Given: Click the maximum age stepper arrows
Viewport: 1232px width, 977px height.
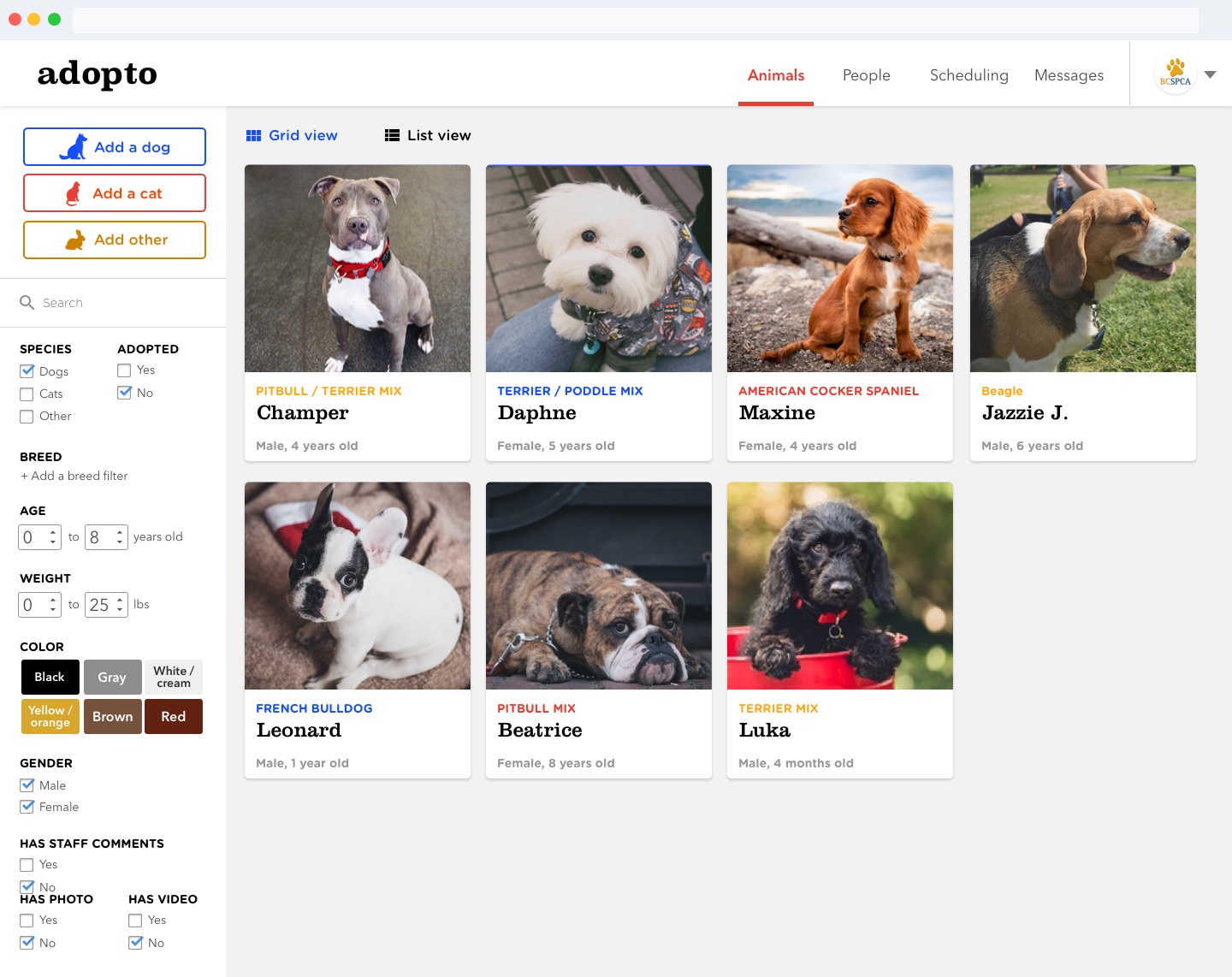Looking at the screenshot, I should pos(120,537).
